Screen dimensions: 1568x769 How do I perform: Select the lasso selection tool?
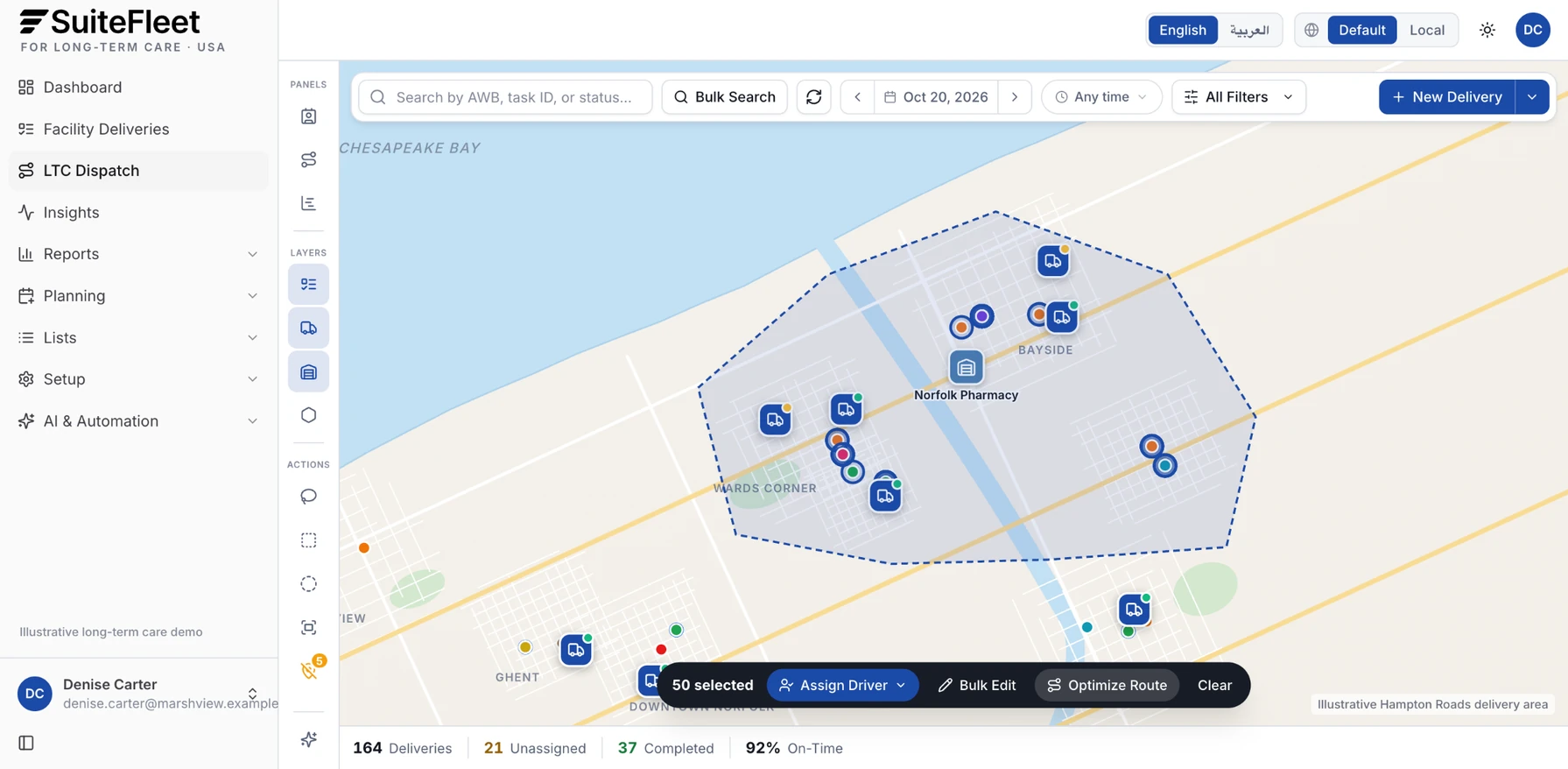308,497
